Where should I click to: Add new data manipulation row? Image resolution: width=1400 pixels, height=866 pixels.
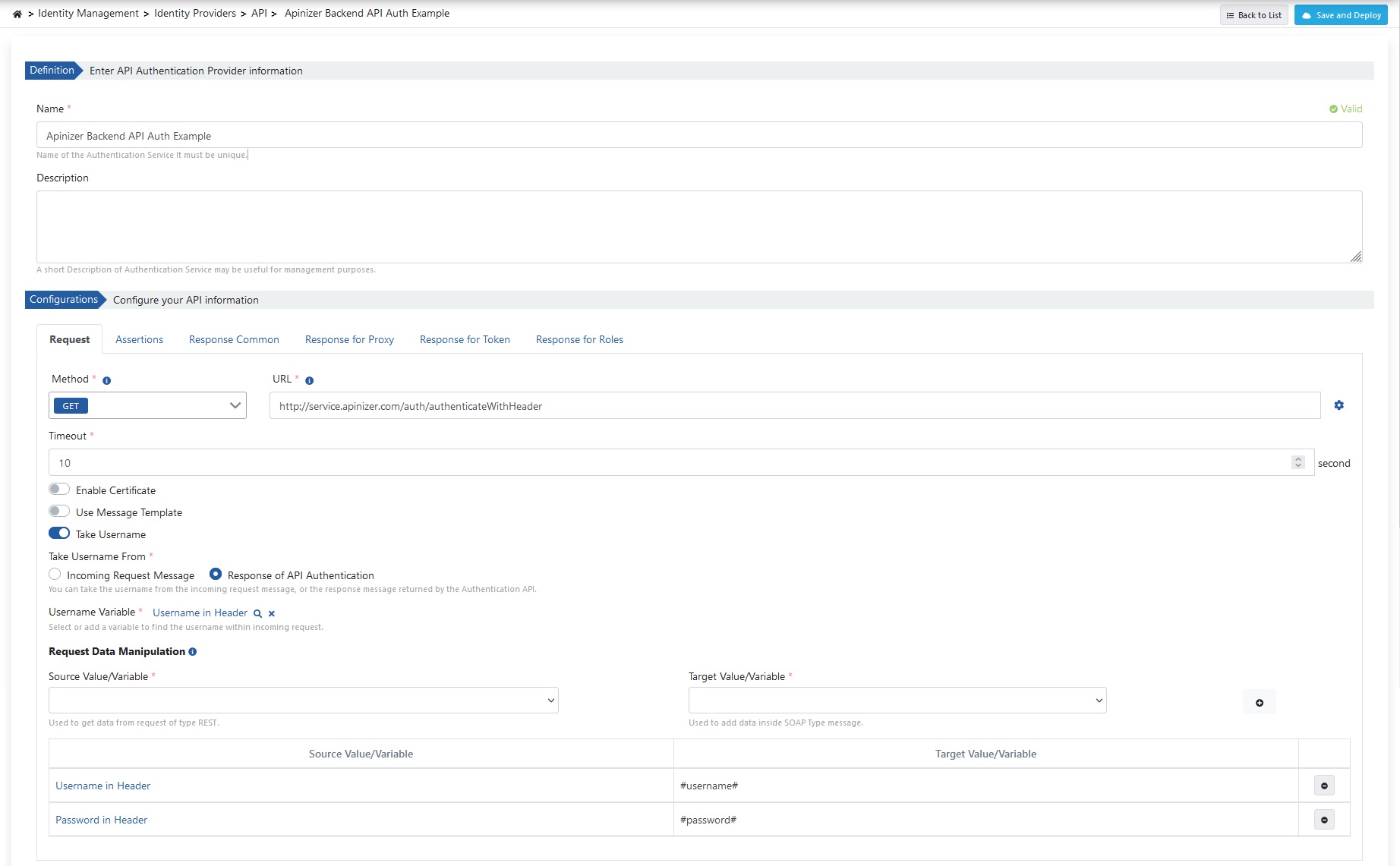pos(1259,703)
